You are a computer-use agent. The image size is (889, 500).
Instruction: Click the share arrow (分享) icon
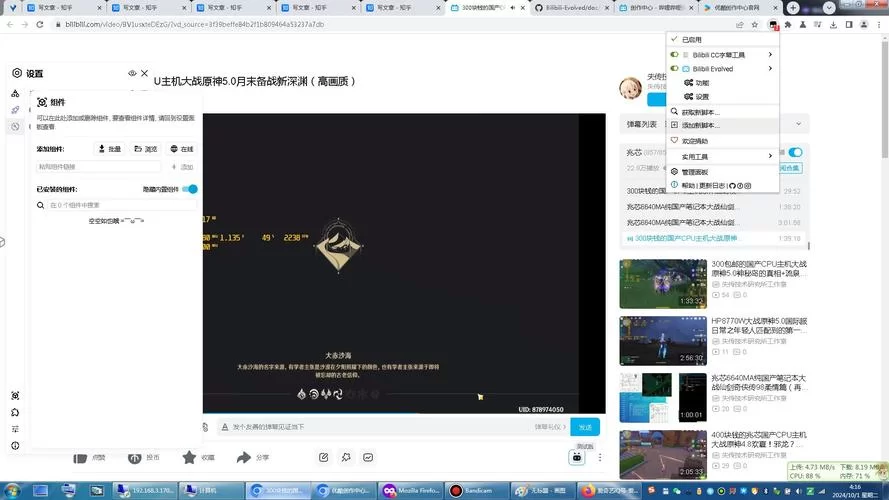[244, 457]
